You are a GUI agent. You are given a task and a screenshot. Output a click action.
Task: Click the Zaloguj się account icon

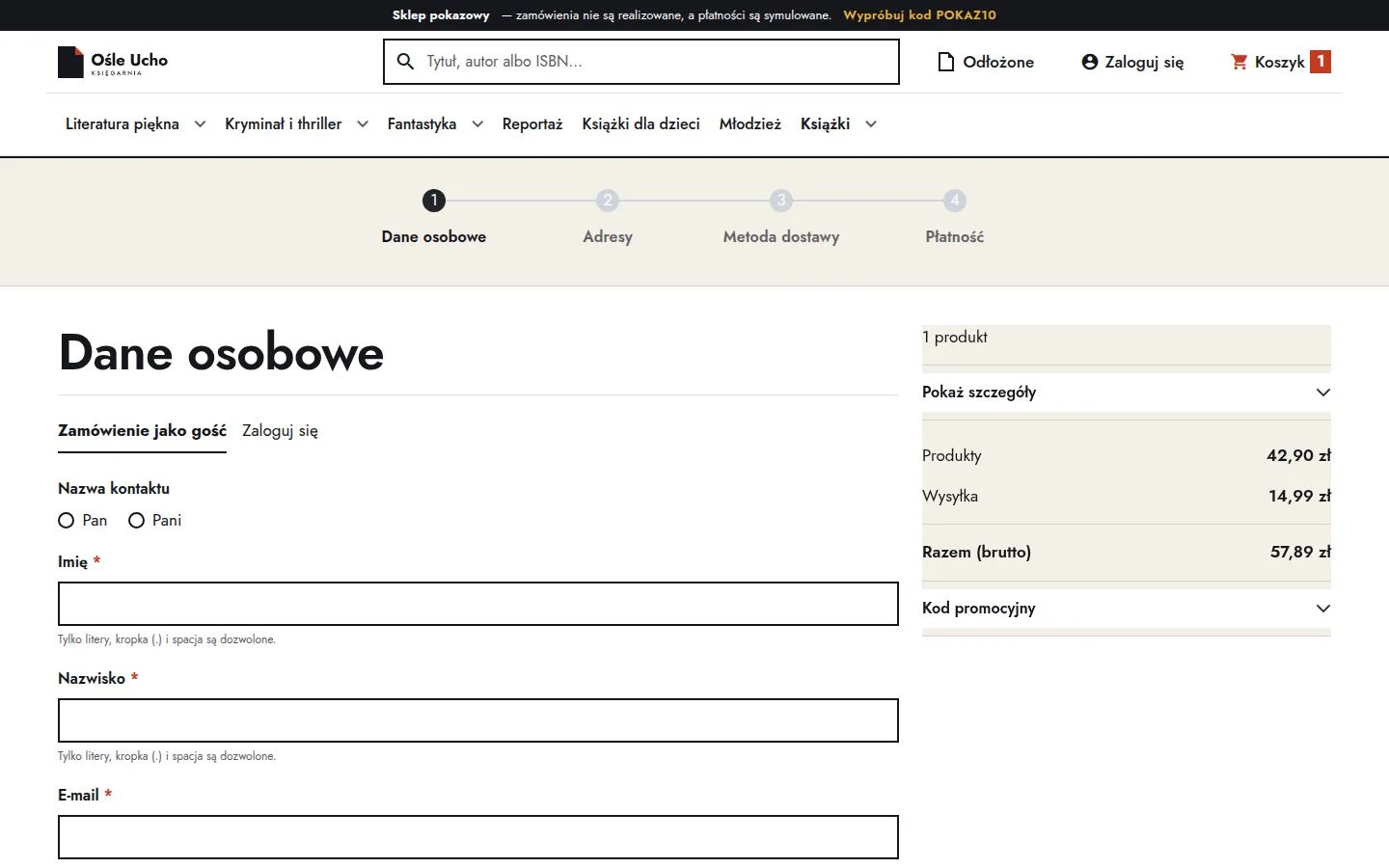tap(1090, 62)
